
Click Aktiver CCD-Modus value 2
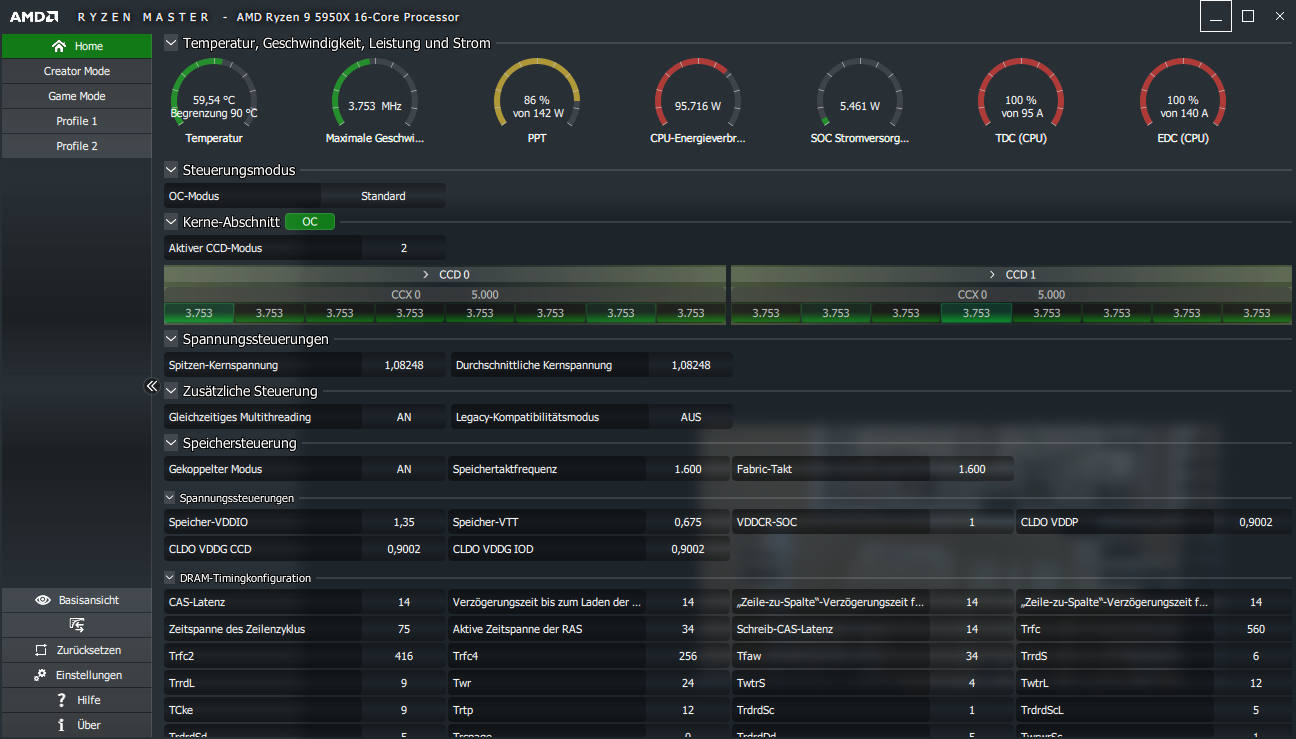[404, 248]
